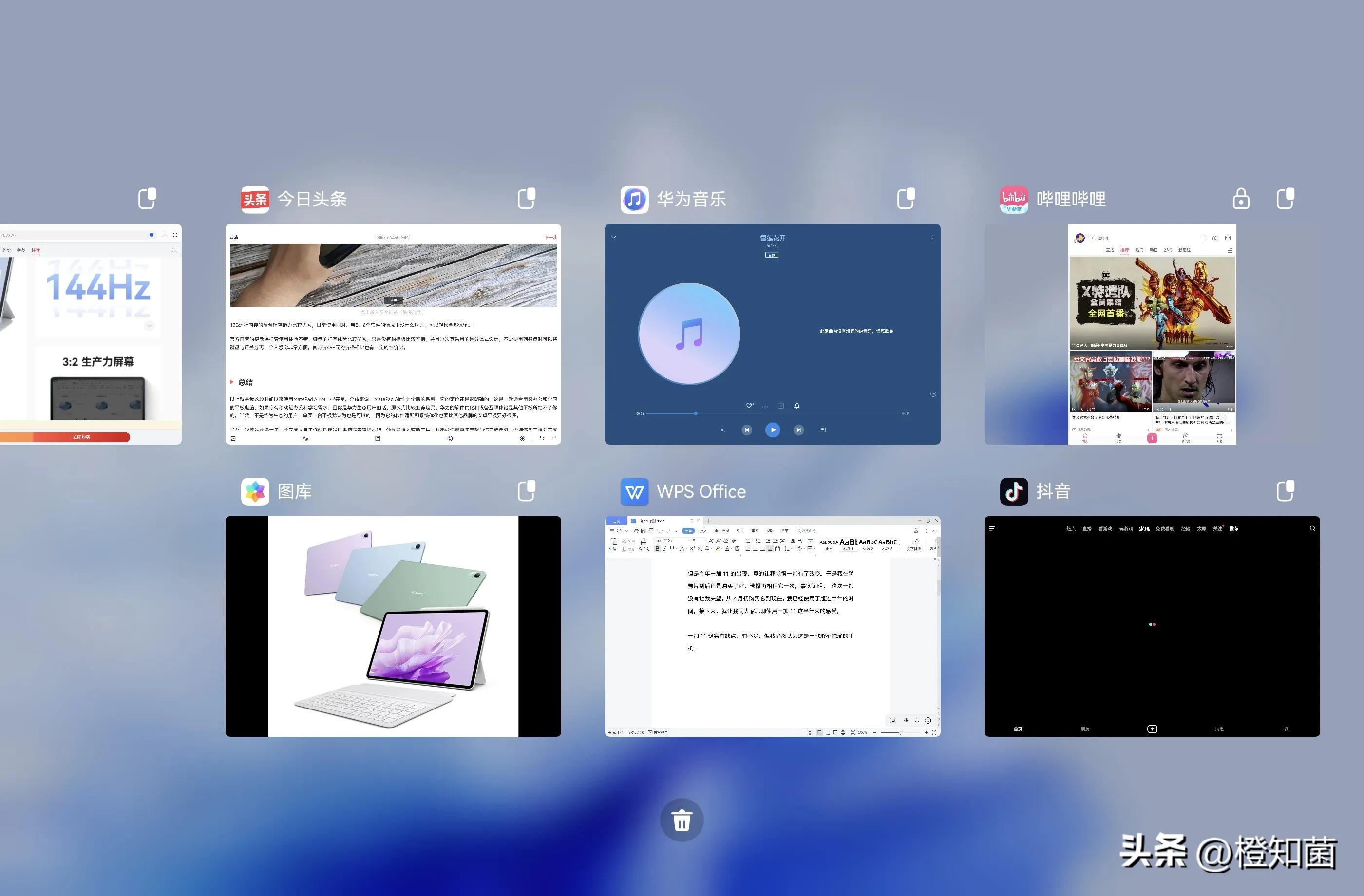Image resolution: width=1364 pixels, height=896 pixels.
Task: Click the 抖音 app icon
Action: click(x=1014, y=491)
